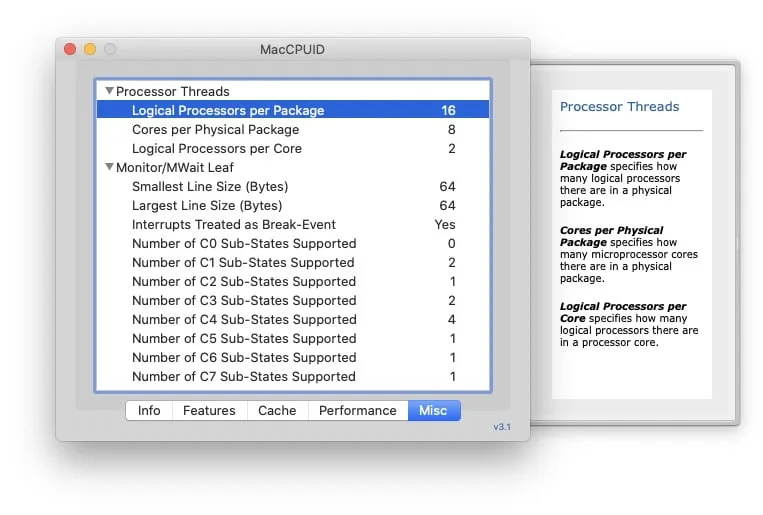Select Interrupts Treated as Break-Event row

click(293, 224)
